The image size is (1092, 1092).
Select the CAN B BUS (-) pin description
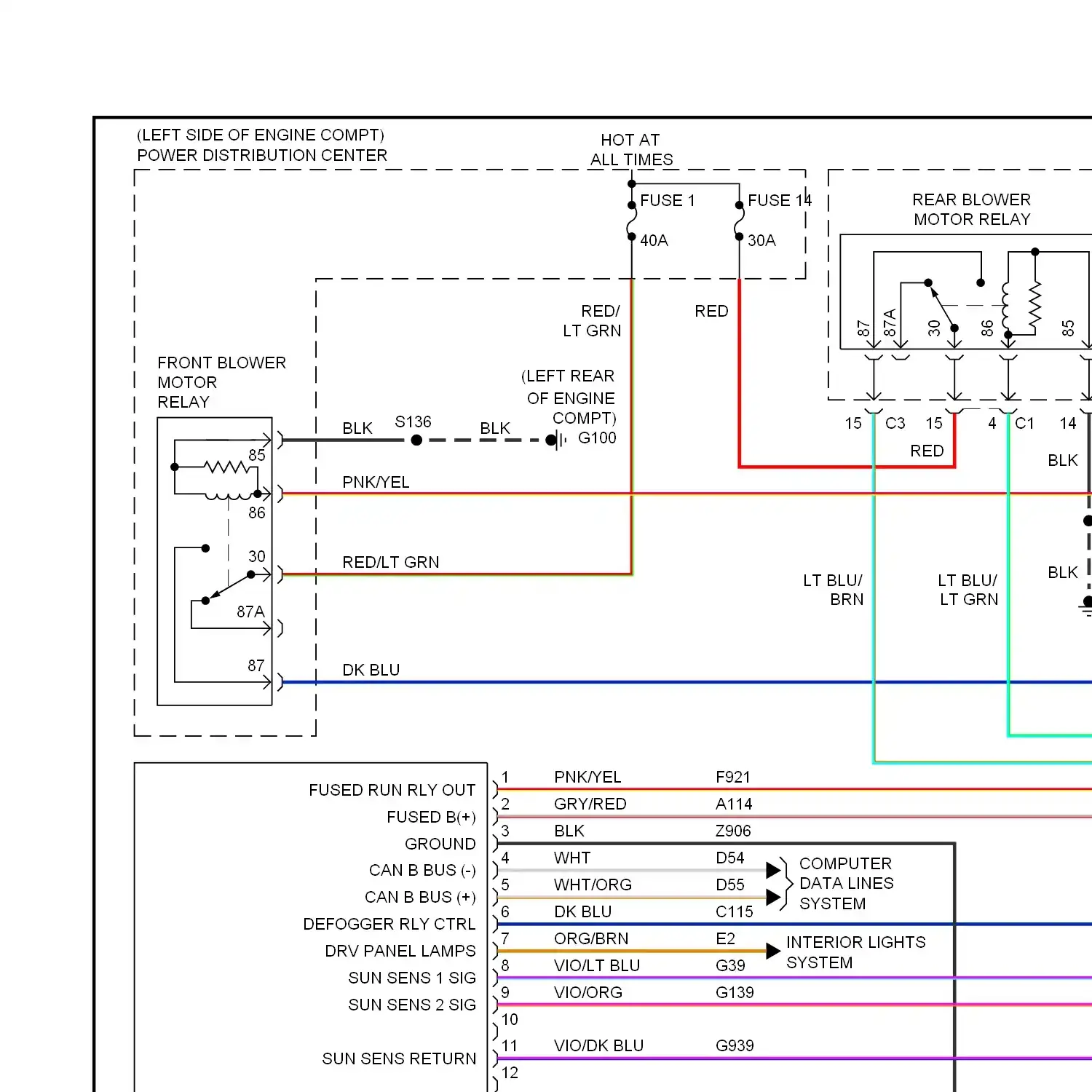[422, 870]
